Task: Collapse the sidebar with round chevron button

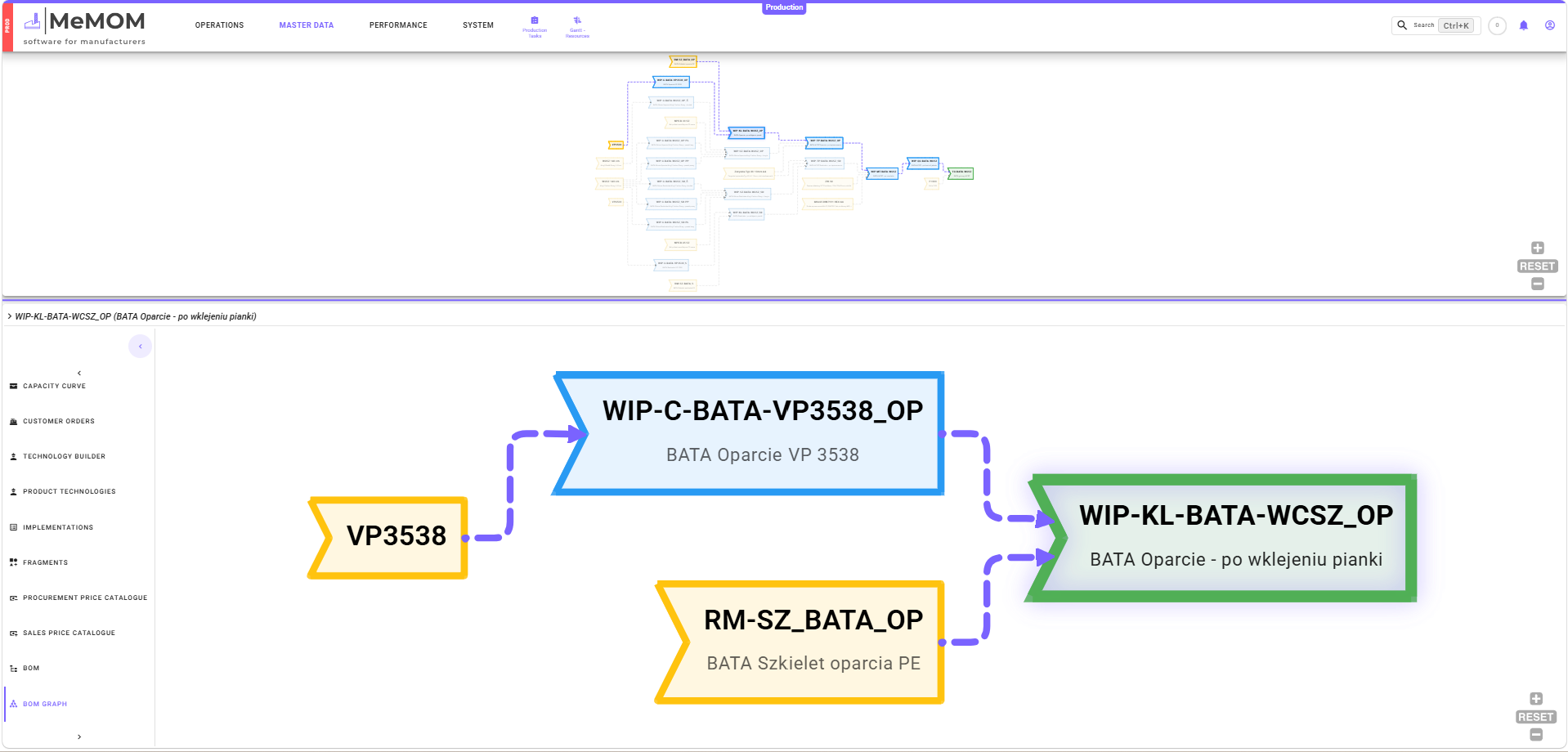Action: tap(141, 347)
